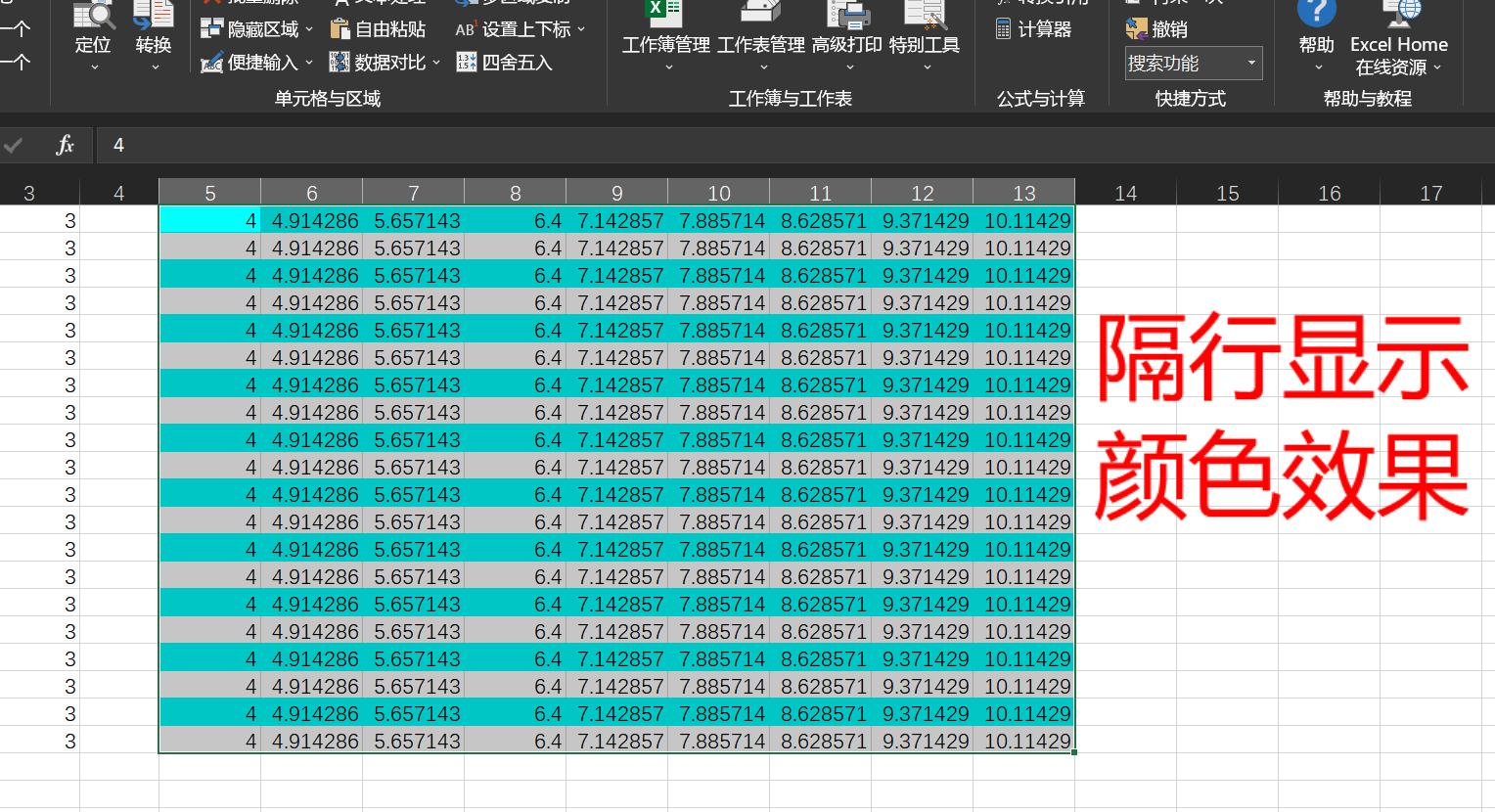Select column header 14
The width and height of the screenshot is (1495, 812).
(x=1126, y=193)
